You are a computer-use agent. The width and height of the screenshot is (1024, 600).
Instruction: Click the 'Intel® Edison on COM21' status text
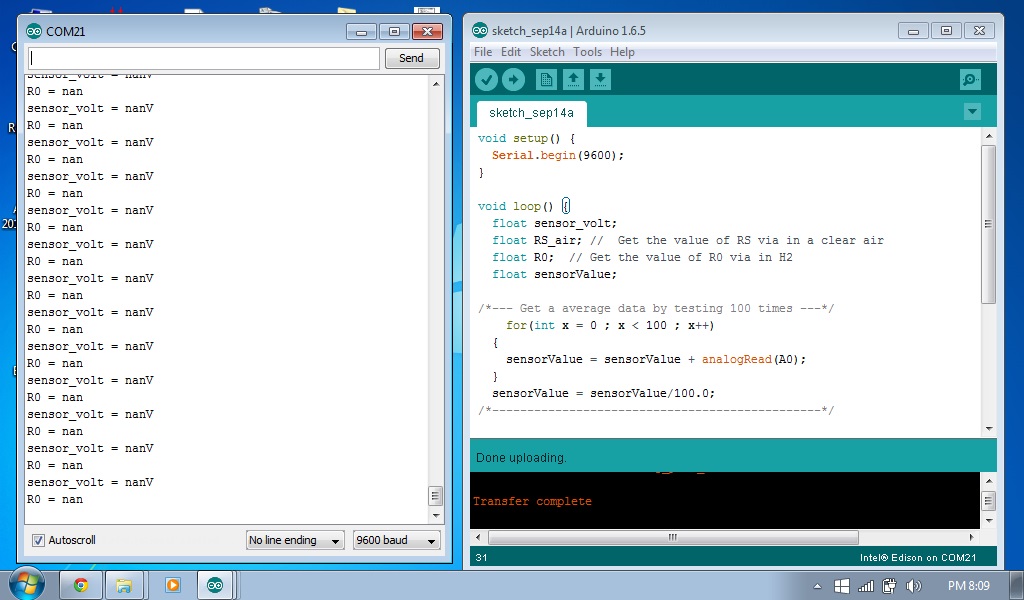pos(918,558)
